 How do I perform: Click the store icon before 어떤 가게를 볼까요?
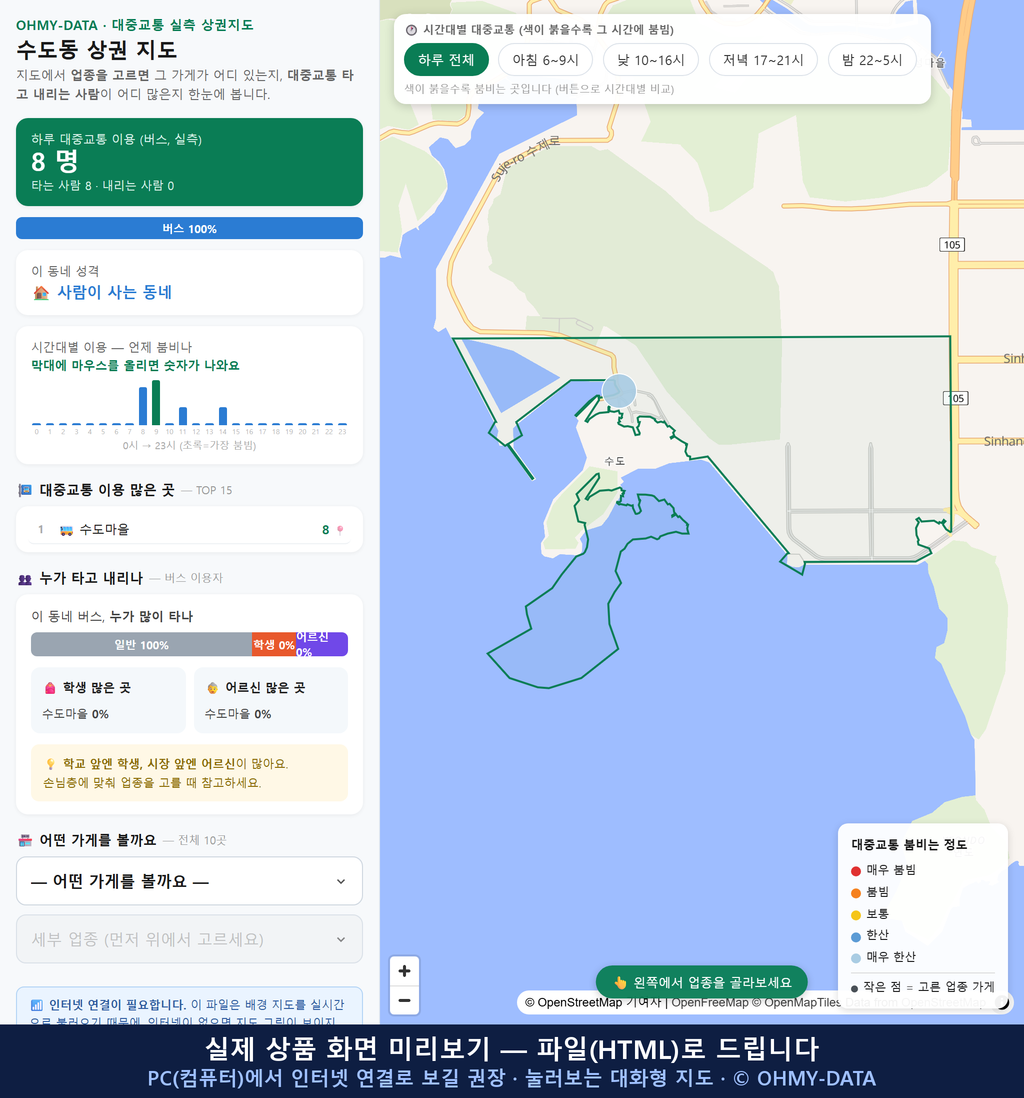point(25,840)
